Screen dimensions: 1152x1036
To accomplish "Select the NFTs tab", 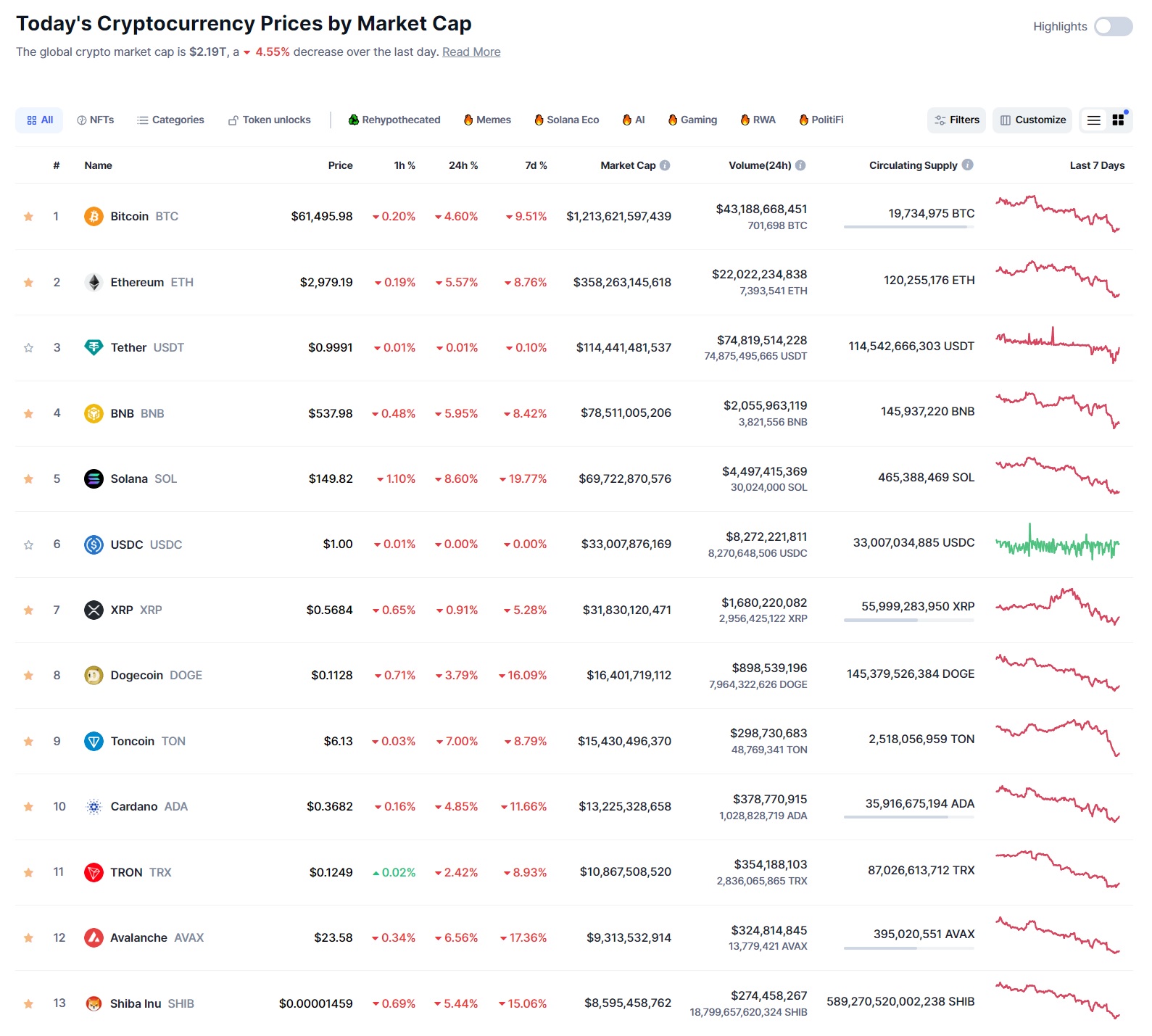I will point(95,120).
